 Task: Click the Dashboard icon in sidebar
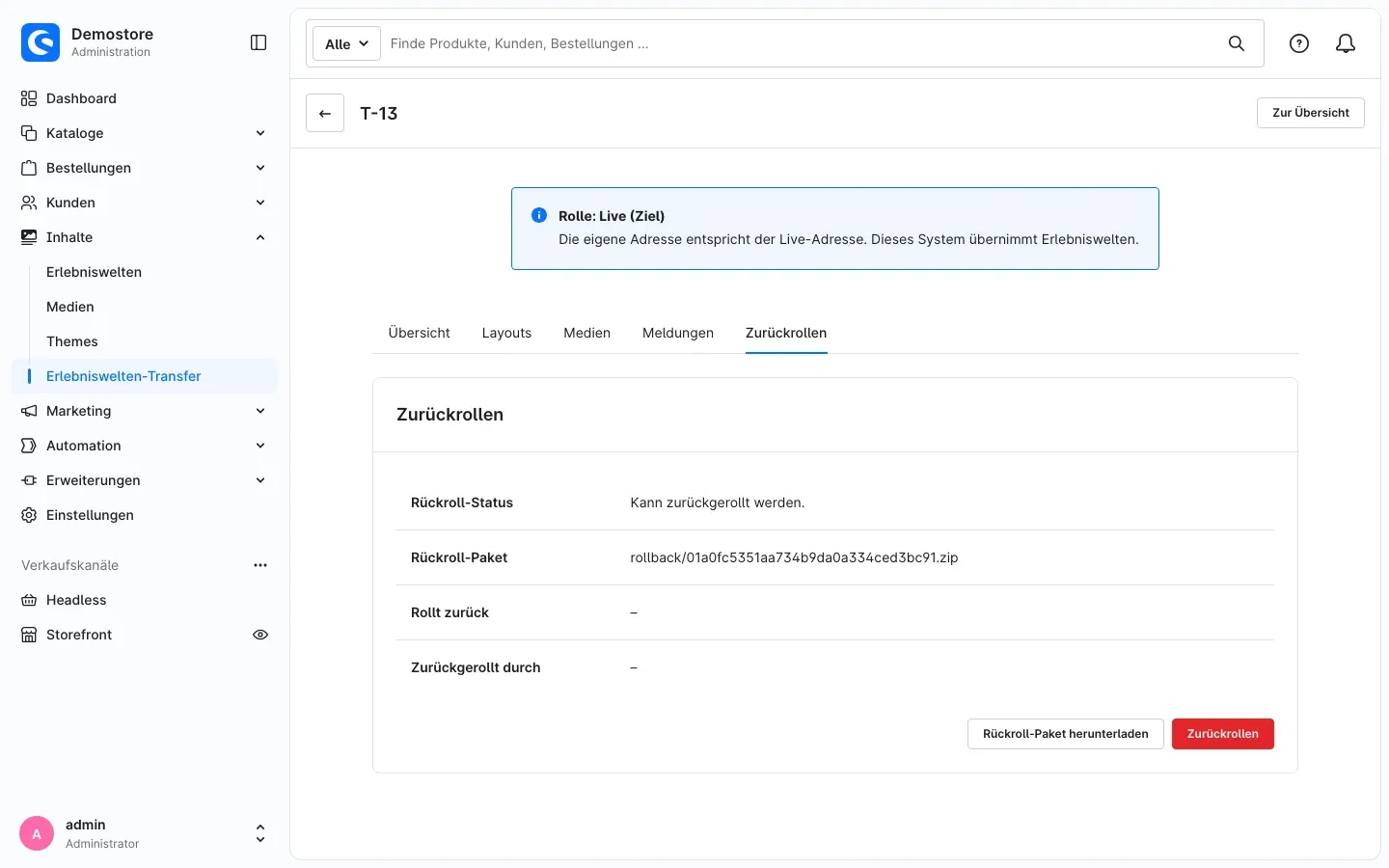click(x=29, y=98)
